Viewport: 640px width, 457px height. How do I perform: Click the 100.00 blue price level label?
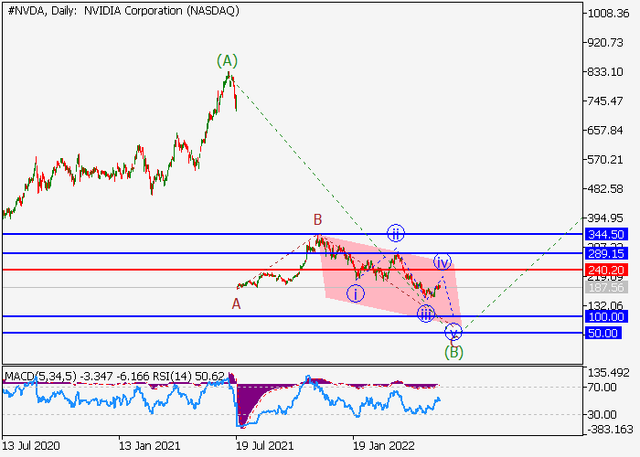coord(607,317)
